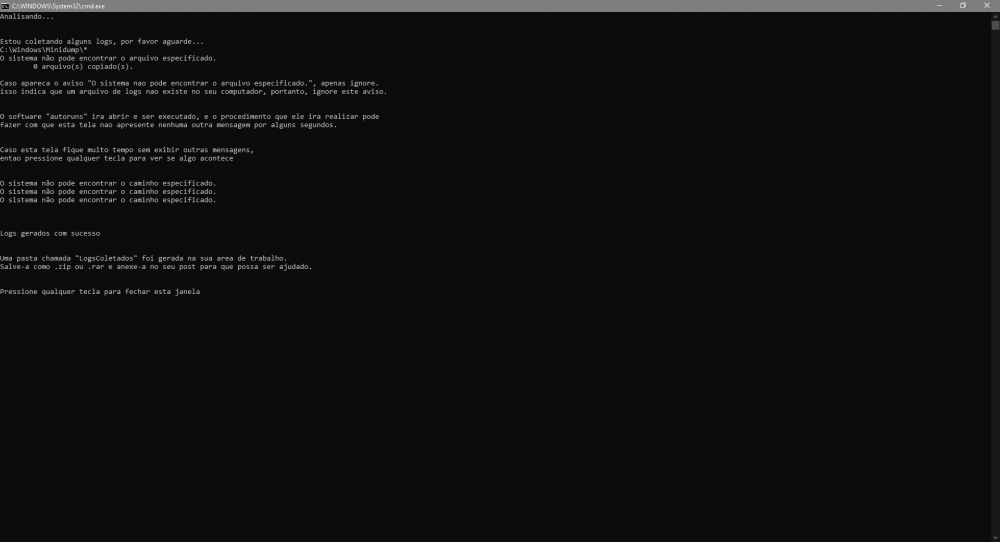Click 'Logs gerados com sucesso' message
Screen dimensions: 1000x542
(x=50, y=233)
